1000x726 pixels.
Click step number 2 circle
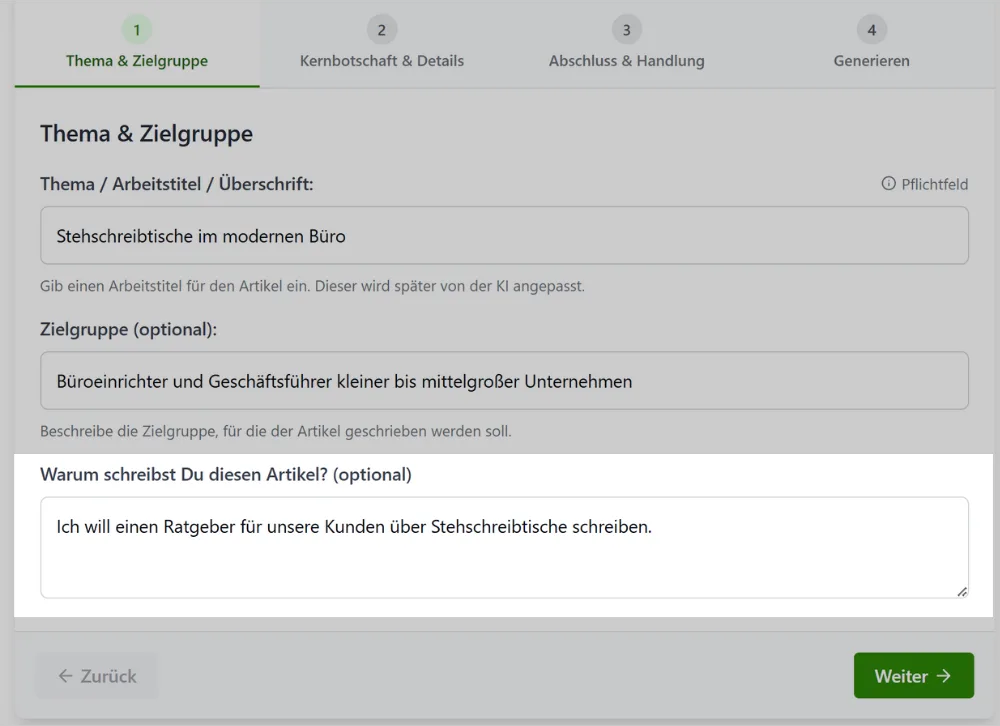[x=381, y=30]
